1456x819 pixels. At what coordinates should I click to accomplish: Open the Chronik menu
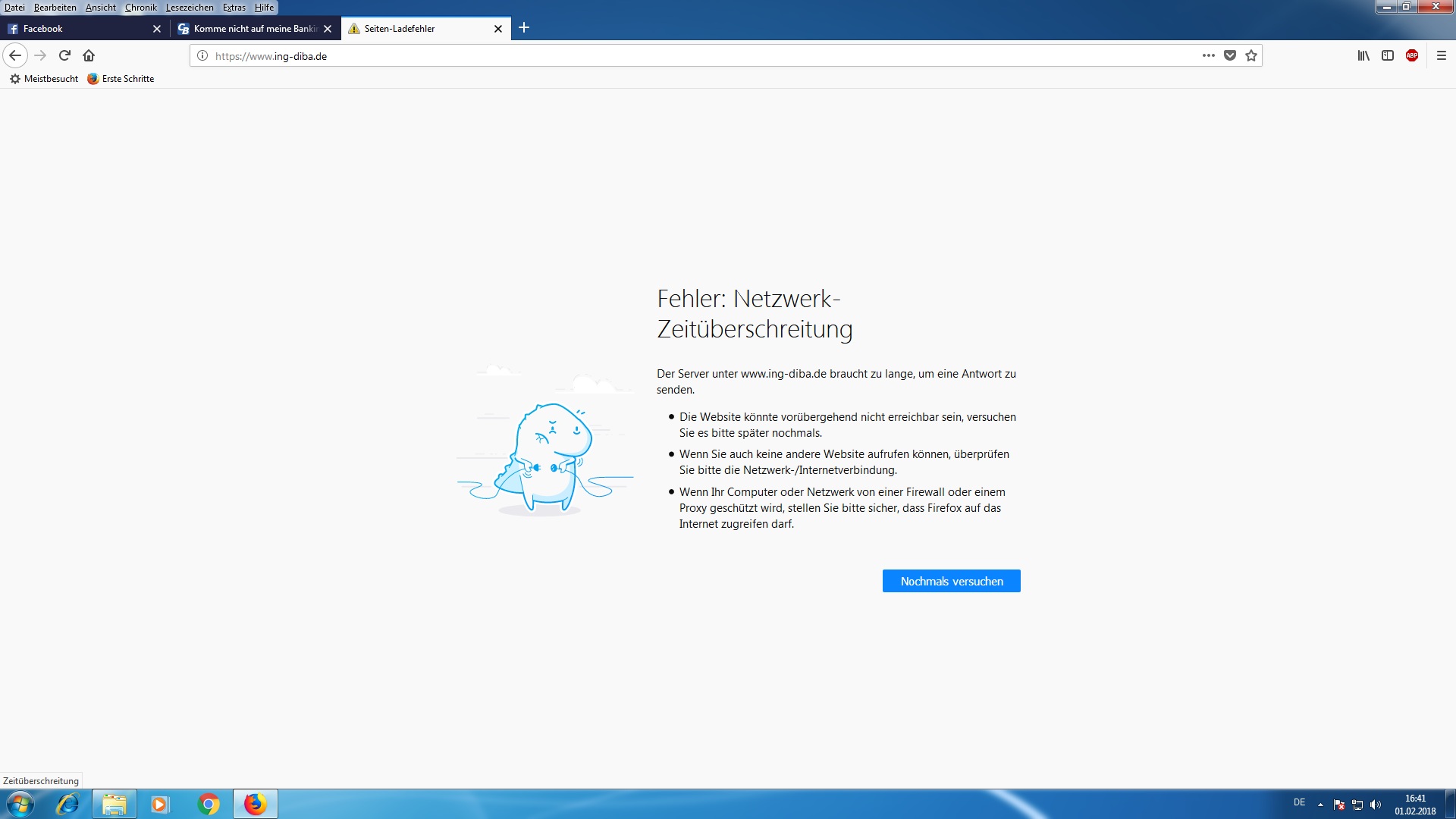pos(140,8)
